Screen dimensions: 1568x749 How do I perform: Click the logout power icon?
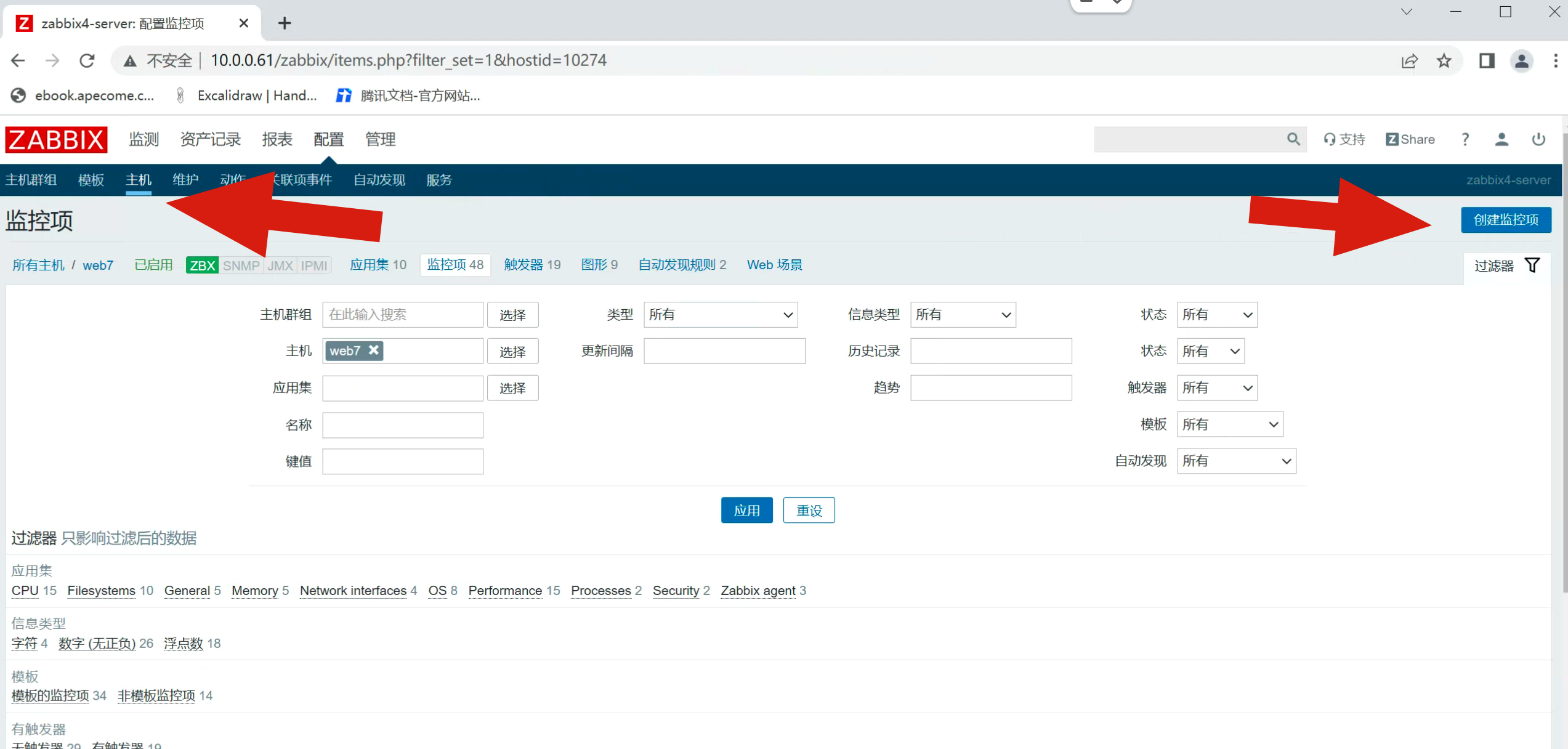point(1538,139)
